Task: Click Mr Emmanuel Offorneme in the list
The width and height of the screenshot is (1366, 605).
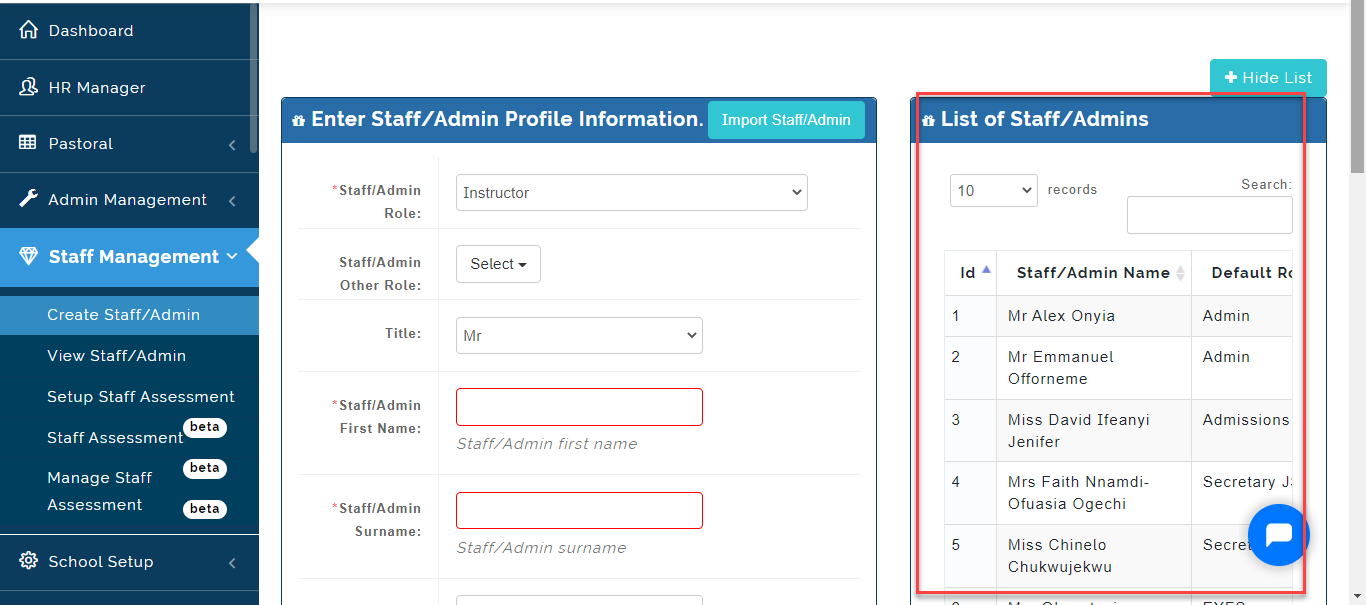Action: pos(1060,368)
